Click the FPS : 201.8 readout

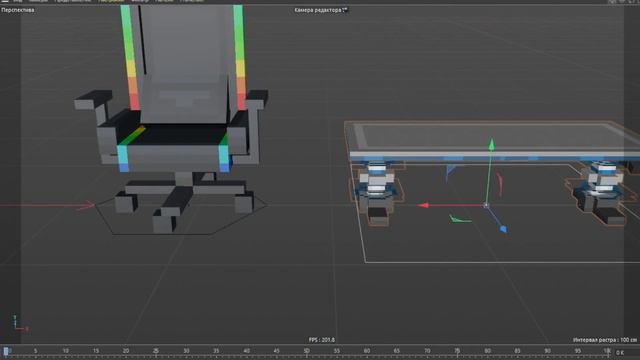[322, 340]
